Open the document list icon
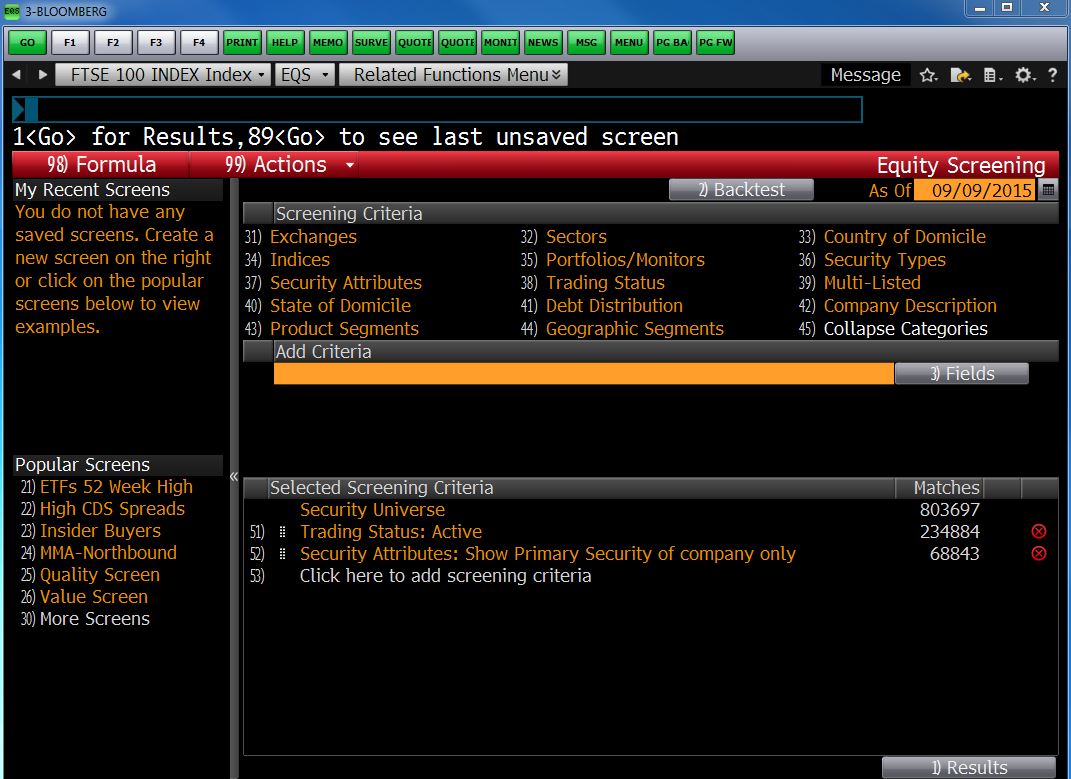 pos(992,75)
